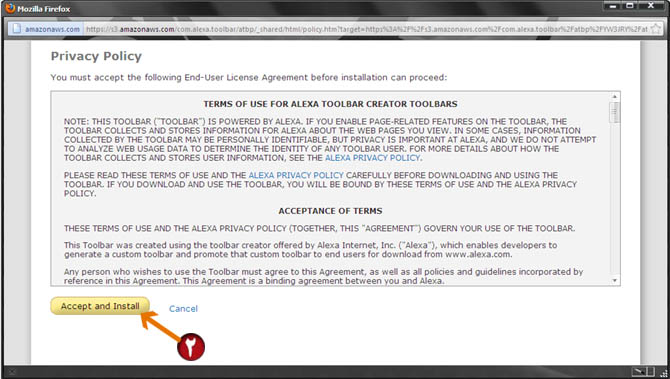Viewport: 670px width, 379px height.
Task: Click the status bar icon at bottom right
Action: [x=644, y=372]
